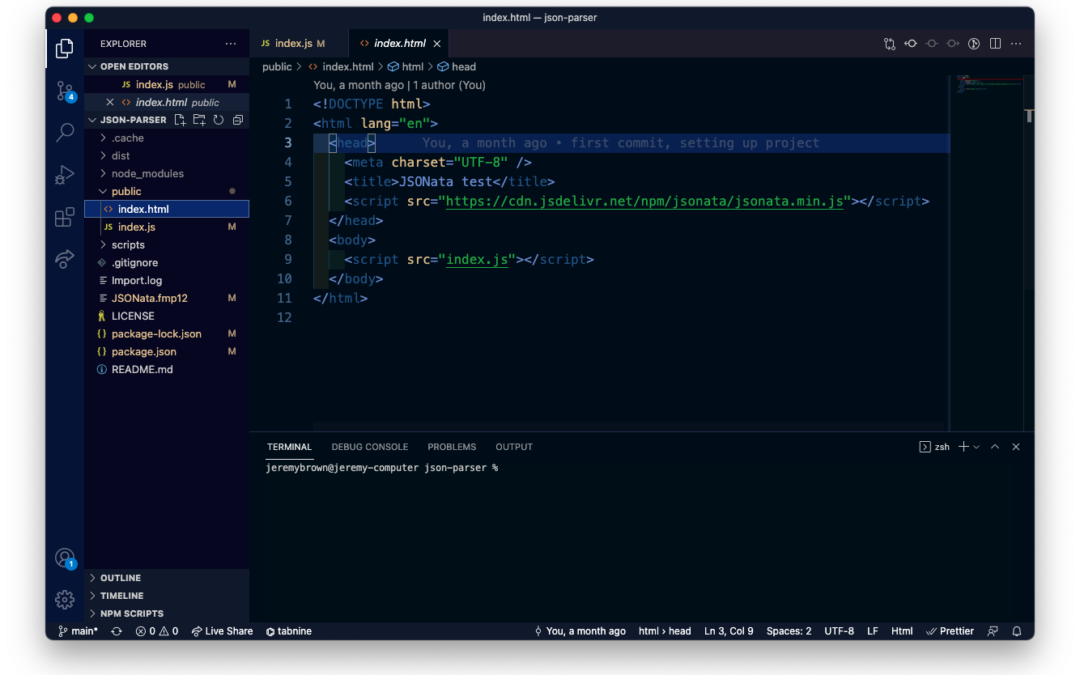Expand the scripts folder
This screenshot has height=675, width=1080.
coord(167,245)
